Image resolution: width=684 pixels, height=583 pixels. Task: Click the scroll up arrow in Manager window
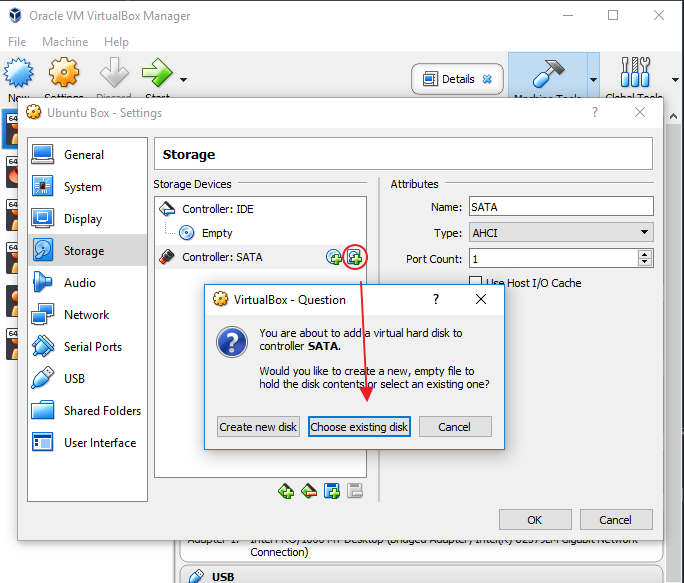click(673, 116)
